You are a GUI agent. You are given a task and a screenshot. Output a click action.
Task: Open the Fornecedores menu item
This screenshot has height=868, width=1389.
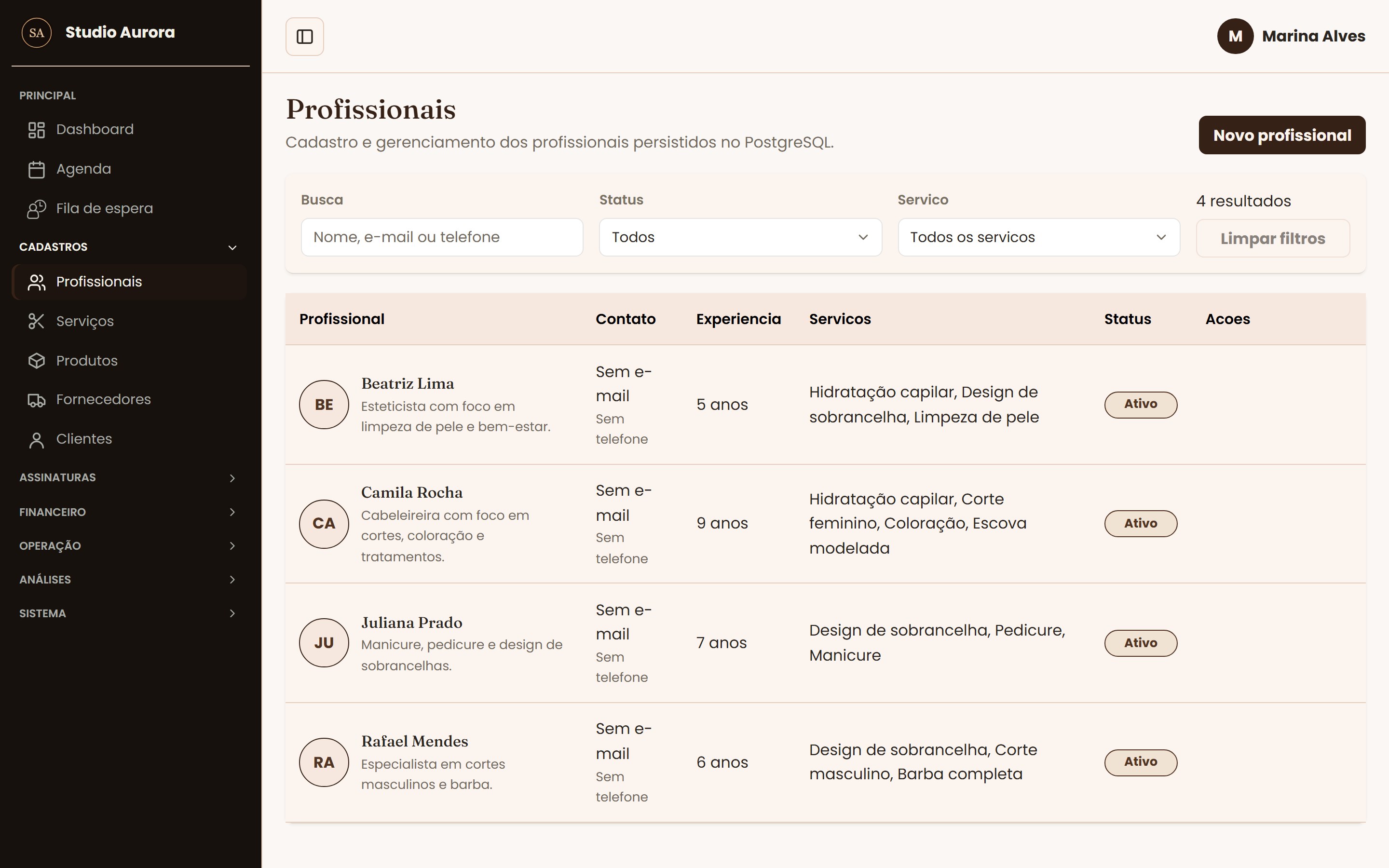[x=129, y=400]
